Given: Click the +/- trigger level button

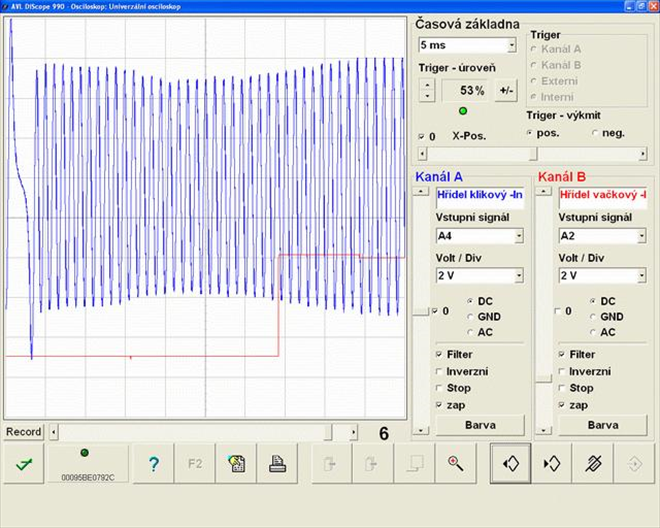Looking at the screenshot, I should tap(506, 91).
